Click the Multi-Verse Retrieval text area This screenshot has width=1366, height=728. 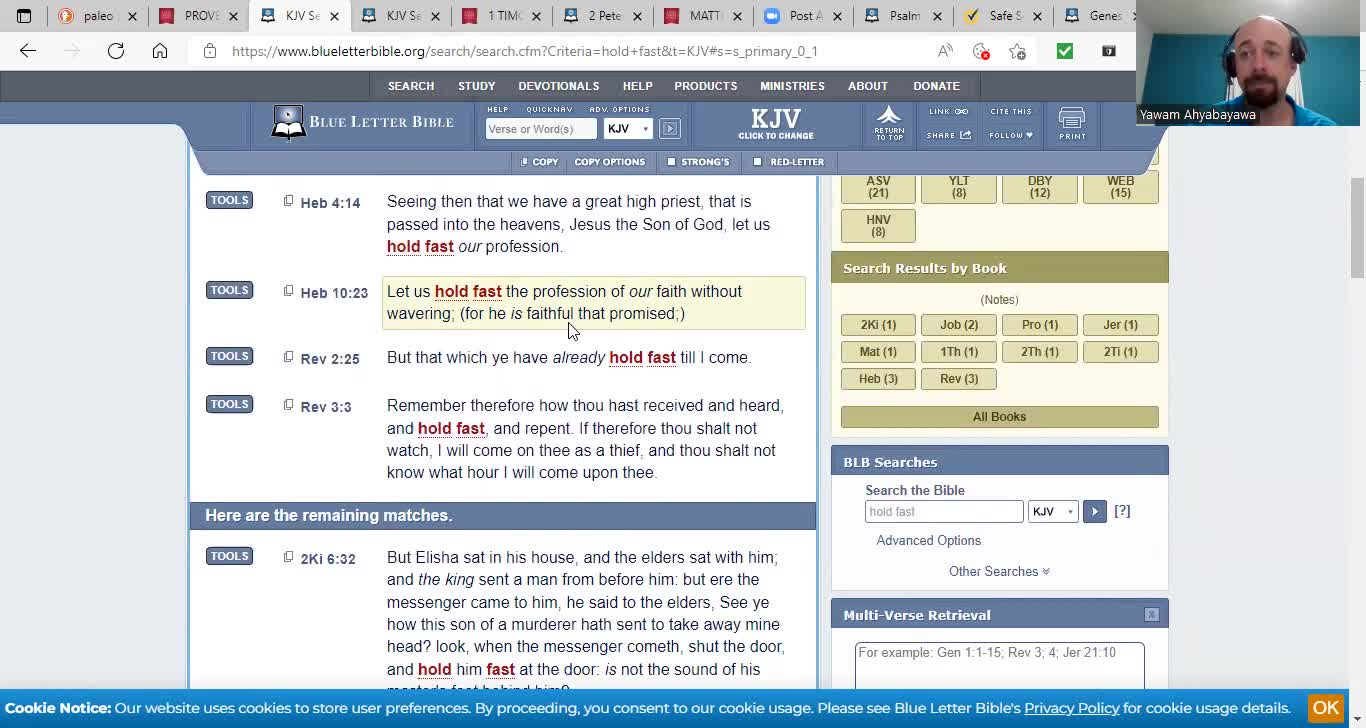click(999, 665)
